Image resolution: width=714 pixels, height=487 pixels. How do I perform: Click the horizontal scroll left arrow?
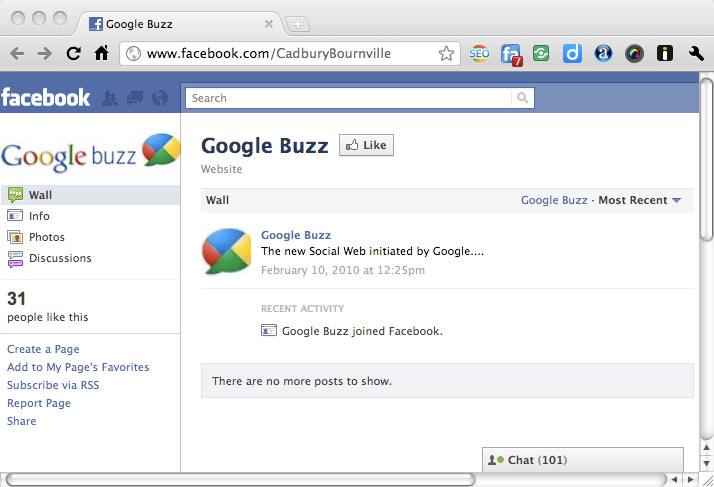675,479
